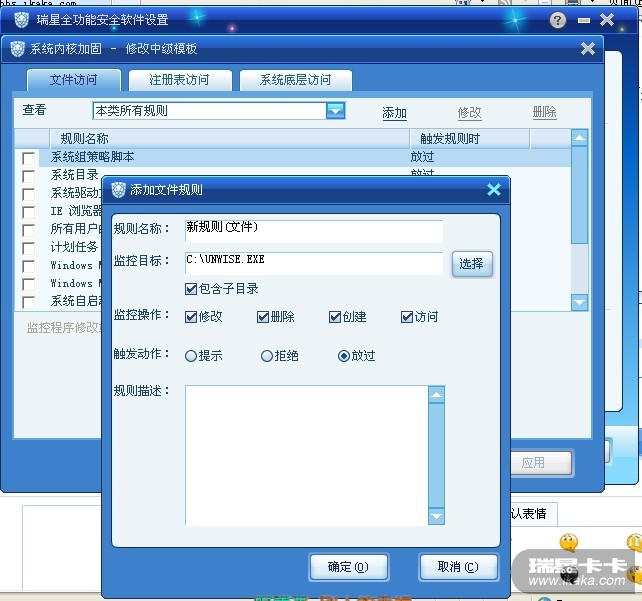
Task: Open help in Rising settings title bar
Action: (557, 20)
